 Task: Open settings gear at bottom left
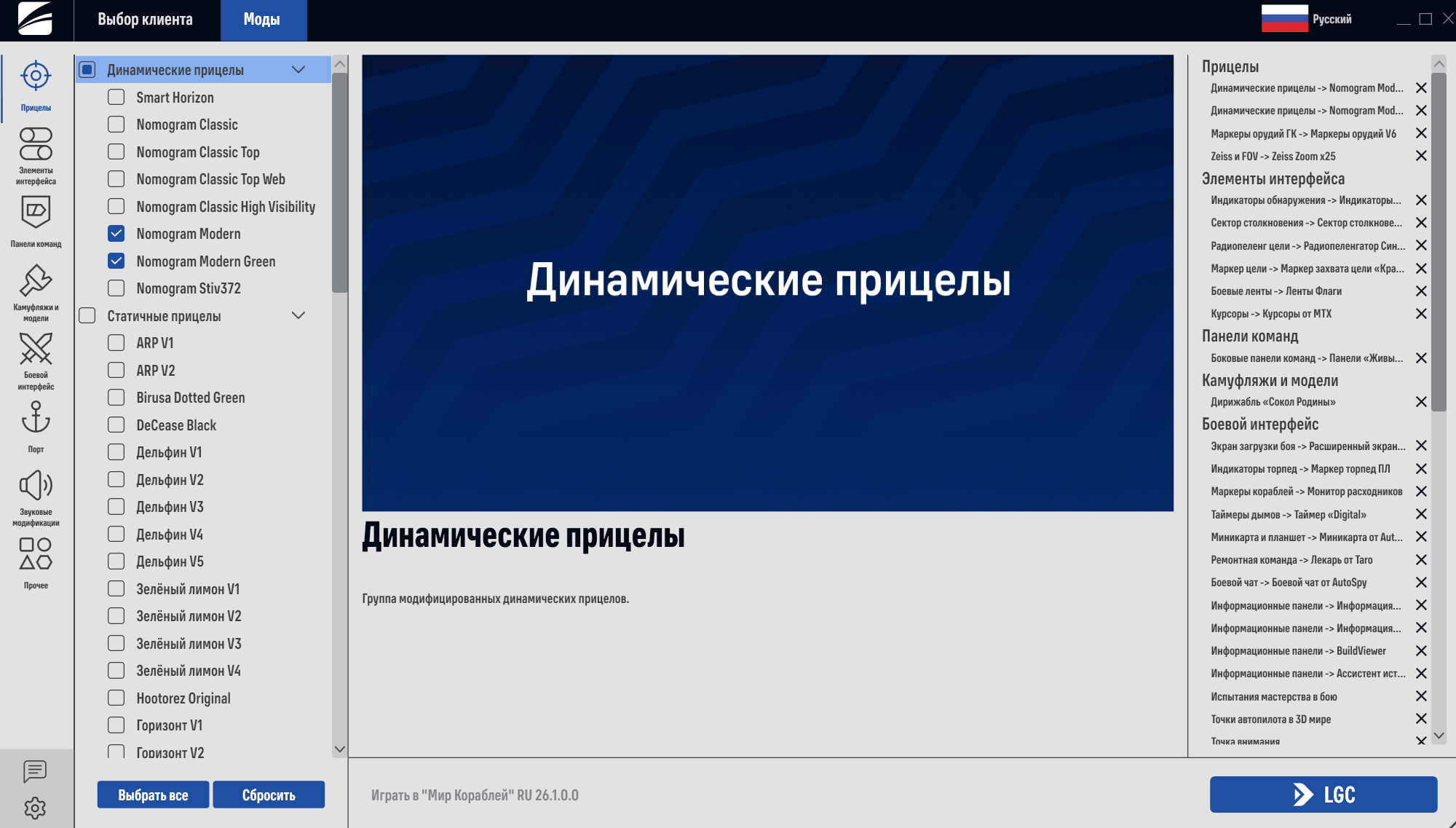point(35,808)
